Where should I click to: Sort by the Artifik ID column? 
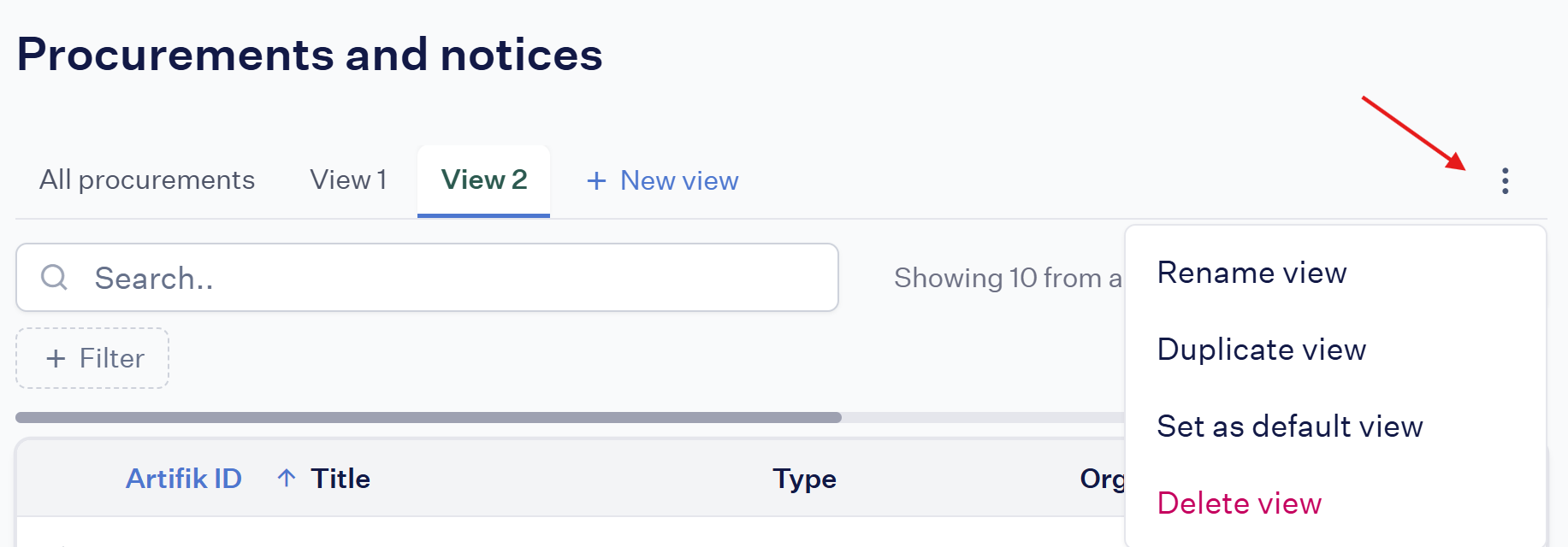pyautogui.click(x=184, y=478)
